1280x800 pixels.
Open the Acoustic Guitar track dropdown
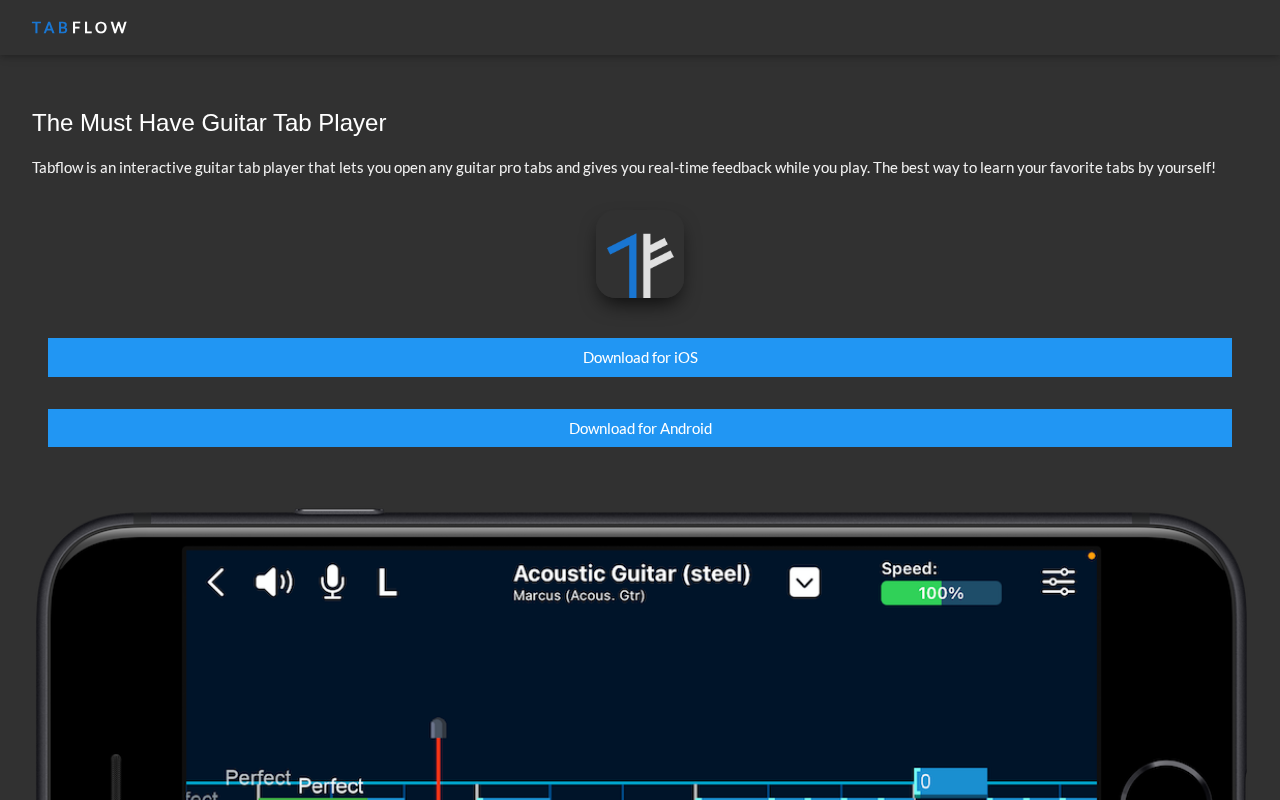tap(804, 582)
